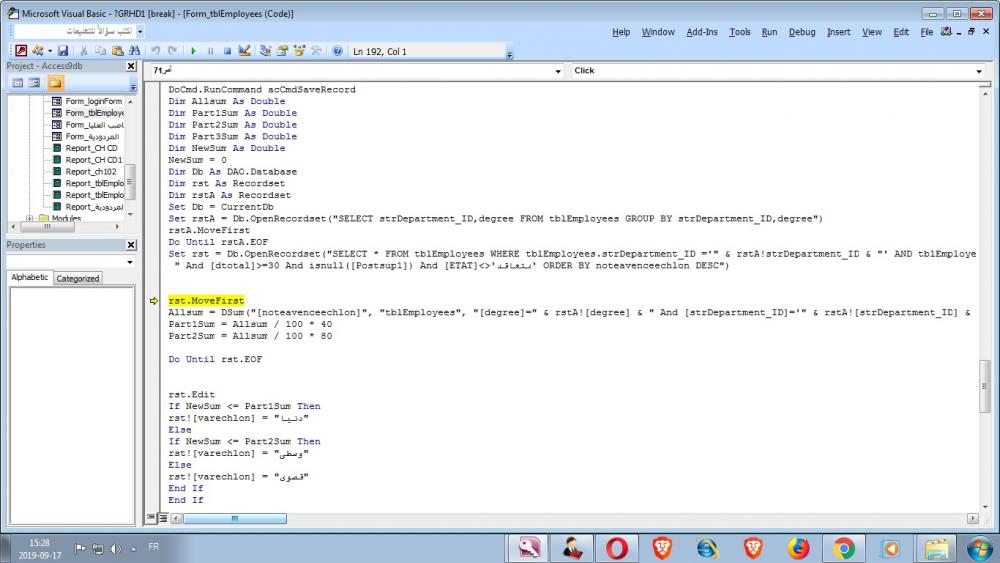Toggle Folders view in Project pane
This screenshot has width=1000, height=563.
[55, 83]
